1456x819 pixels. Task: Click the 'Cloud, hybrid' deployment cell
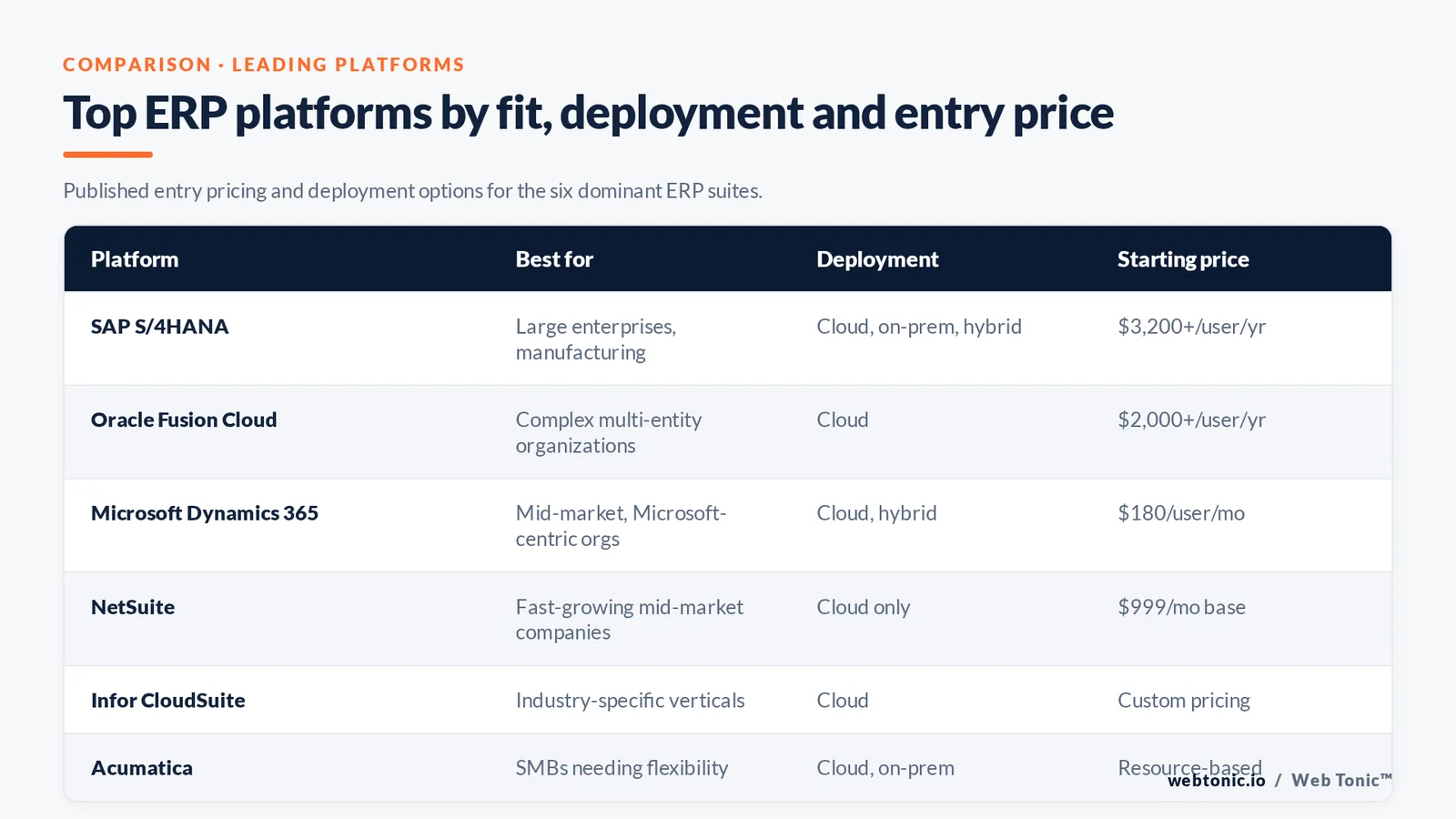tap(876, 513)
